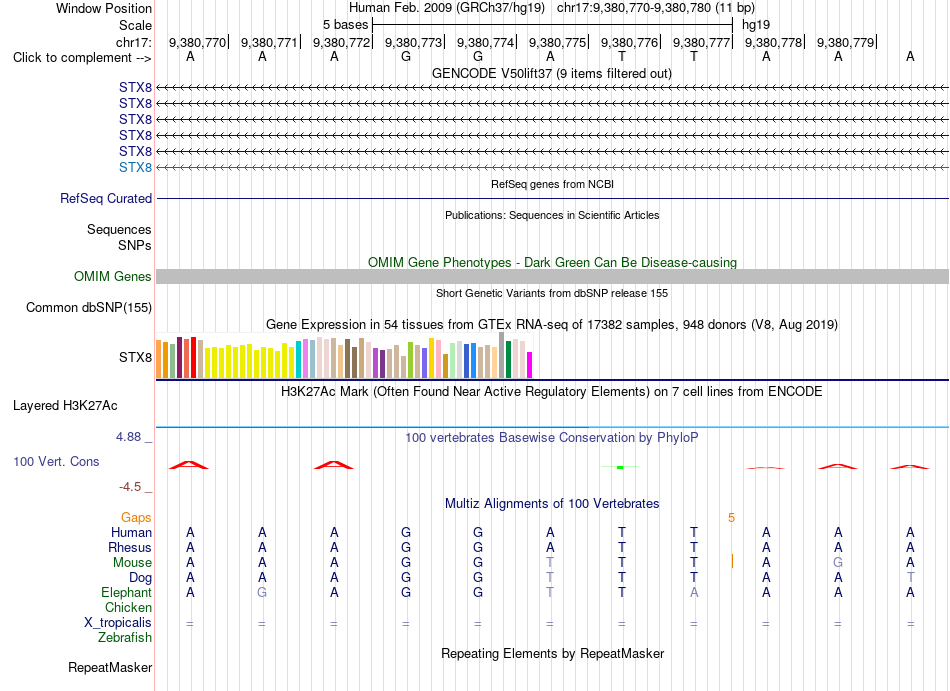Image resolution: width=950 pixels, height=691 pixels.
Task: Select the light-blue STX8 transcript label
Action: [135, 167]
